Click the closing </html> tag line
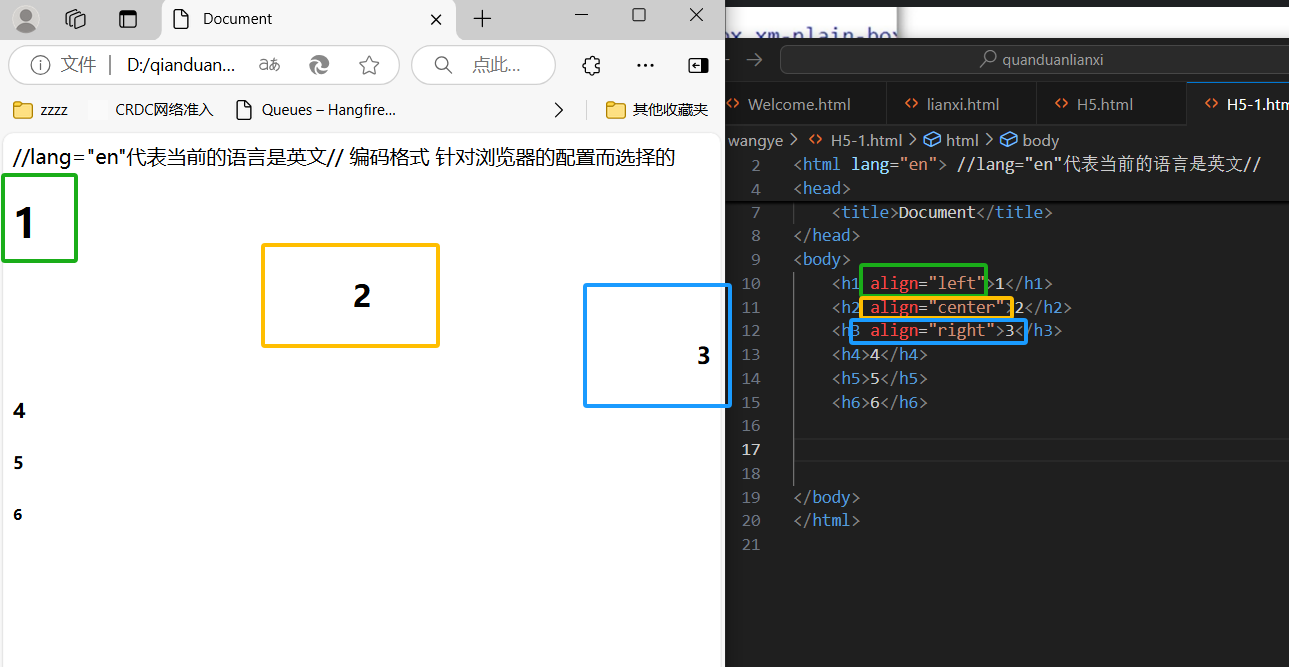Image resolution: width=1289 pixels, height=667 pixels. pyautogui.click(x=827, y=521)
